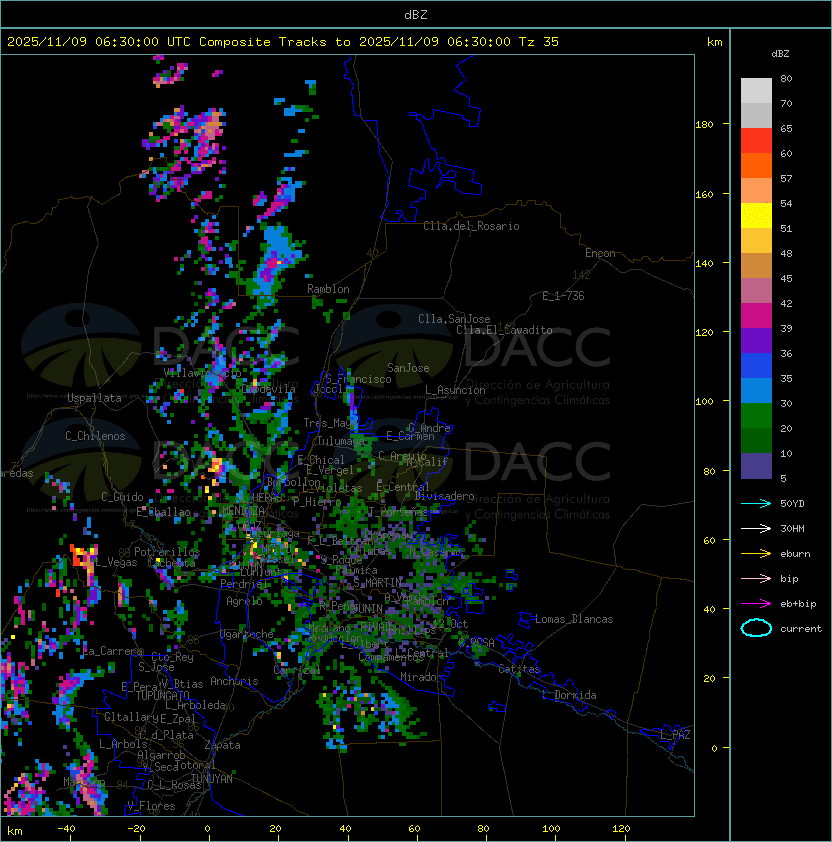
Task: Click the C_Chilenos place label
Action: (95, 436)
